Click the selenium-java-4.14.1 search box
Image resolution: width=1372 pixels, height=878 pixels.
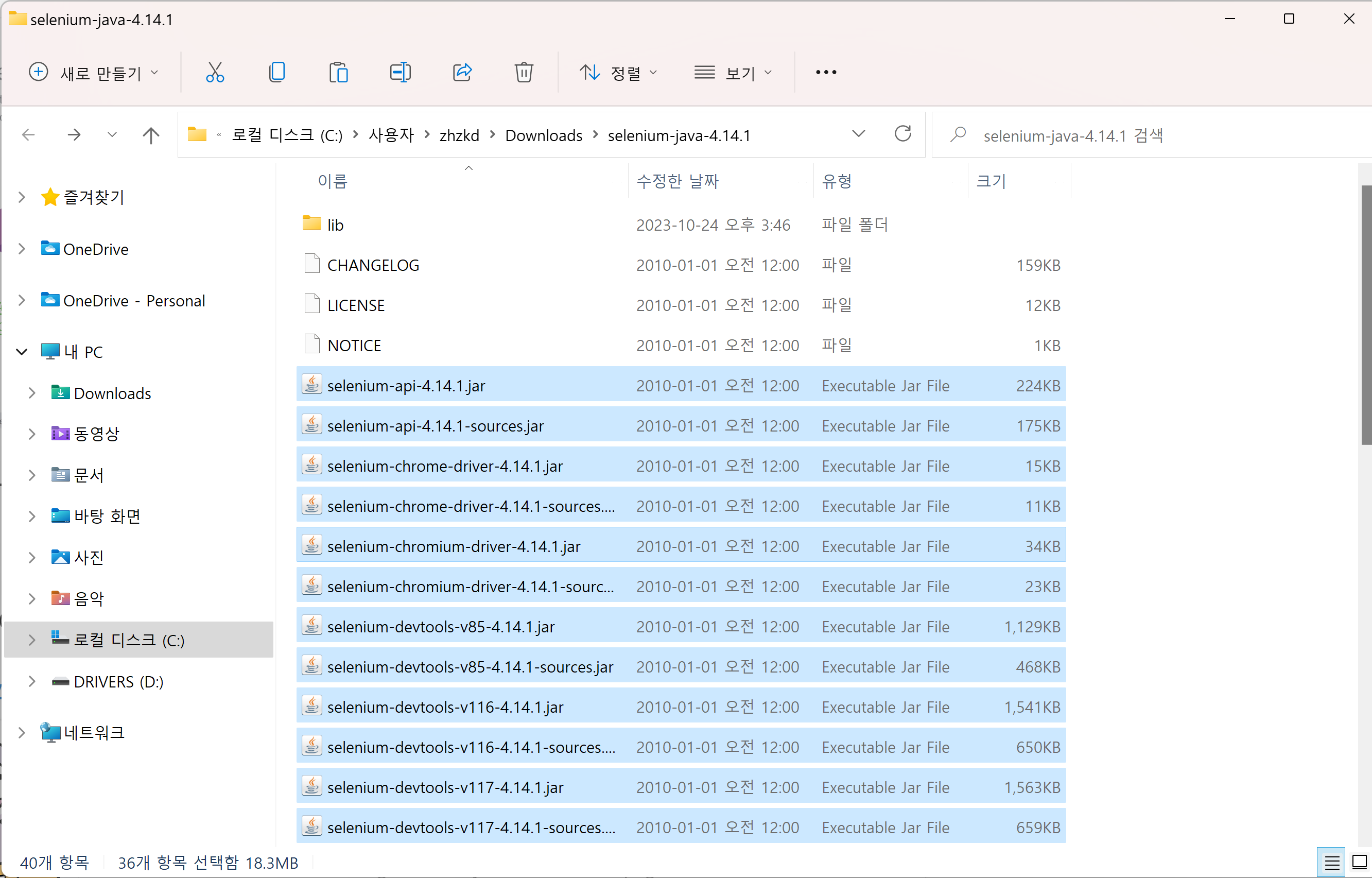tap(1152, 135)
